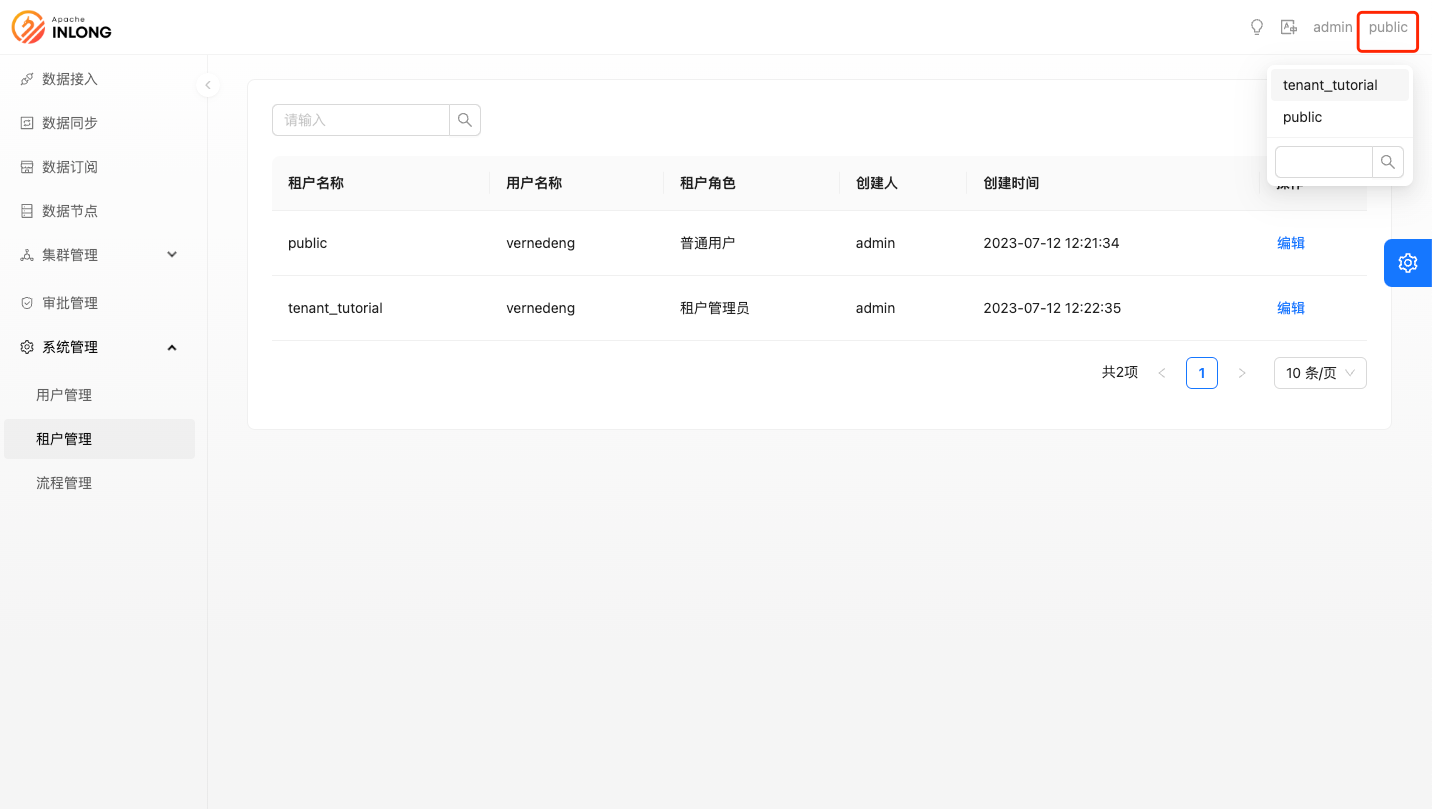Open the 10 条/页 page size dropdown
Viewport: 1432px width, 809px height.
coord(1320,372)
